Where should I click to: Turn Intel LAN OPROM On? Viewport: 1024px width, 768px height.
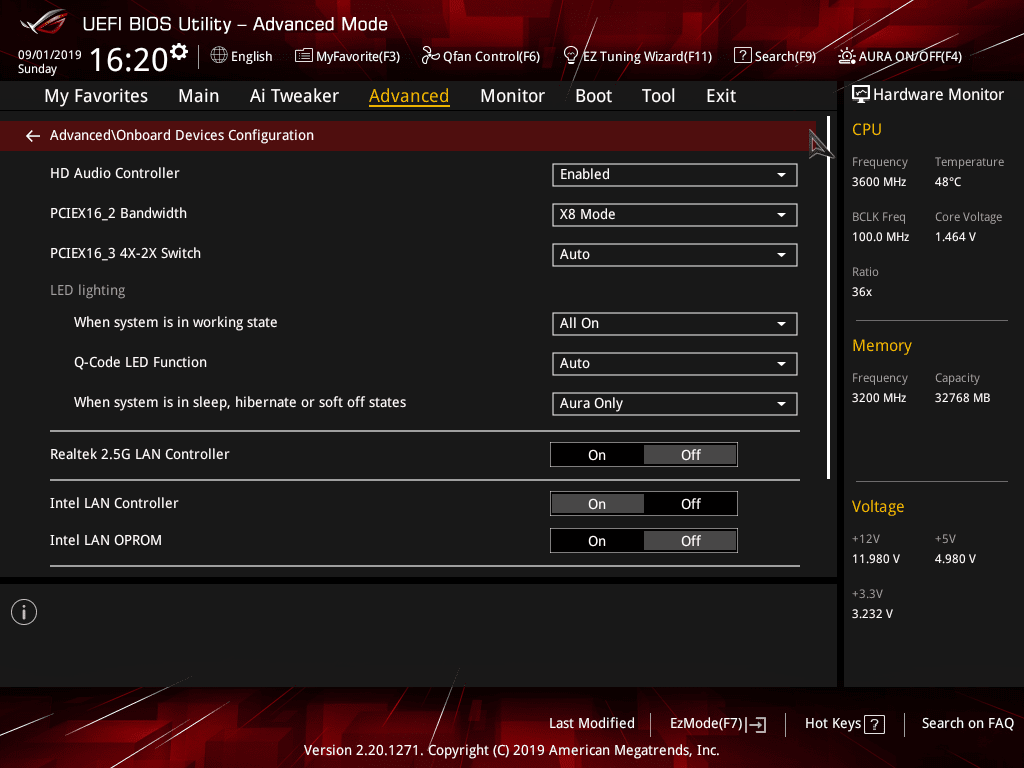point(597,541)
